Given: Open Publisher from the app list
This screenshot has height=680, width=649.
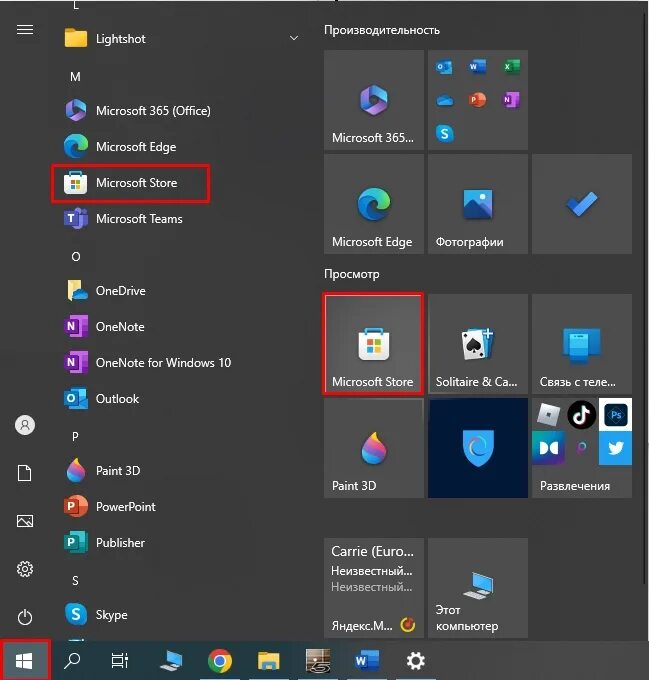Looking at the screenshot, I should (x=180, y=543).
